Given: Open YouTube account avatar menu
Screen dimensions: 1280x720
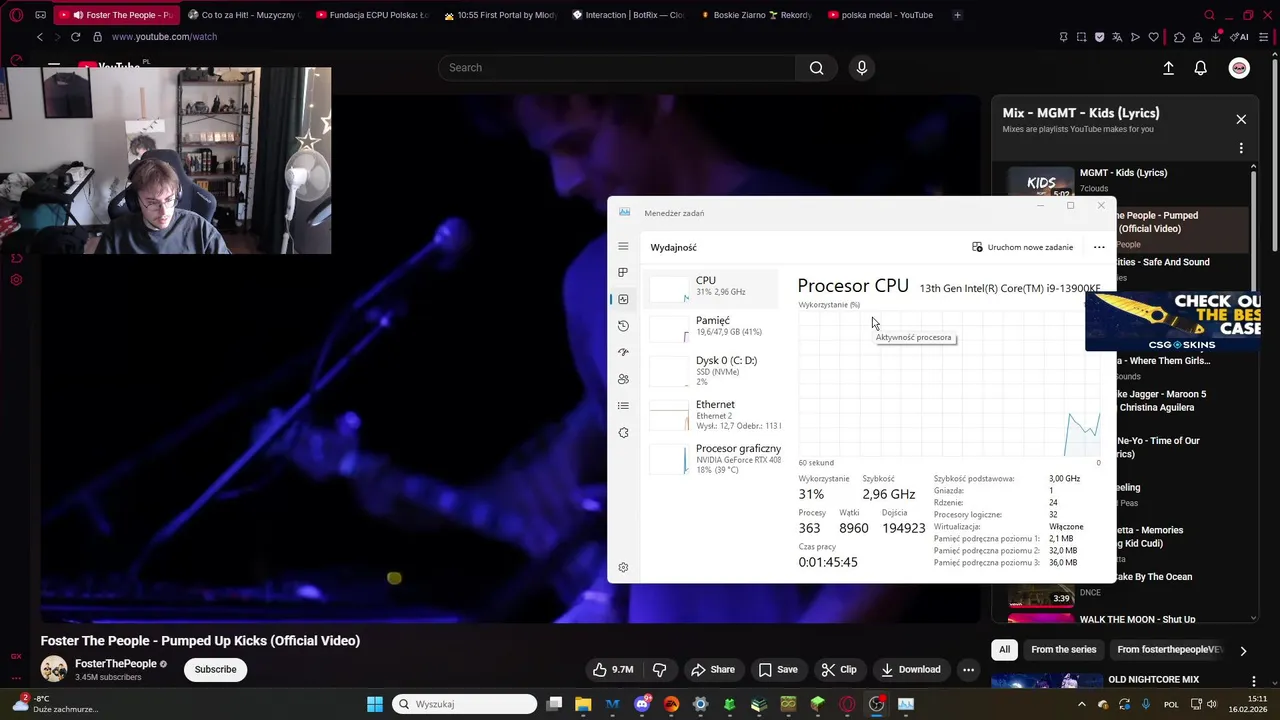Looking at the screenshot, I should pyautogui.click(x=1239, y=68).
